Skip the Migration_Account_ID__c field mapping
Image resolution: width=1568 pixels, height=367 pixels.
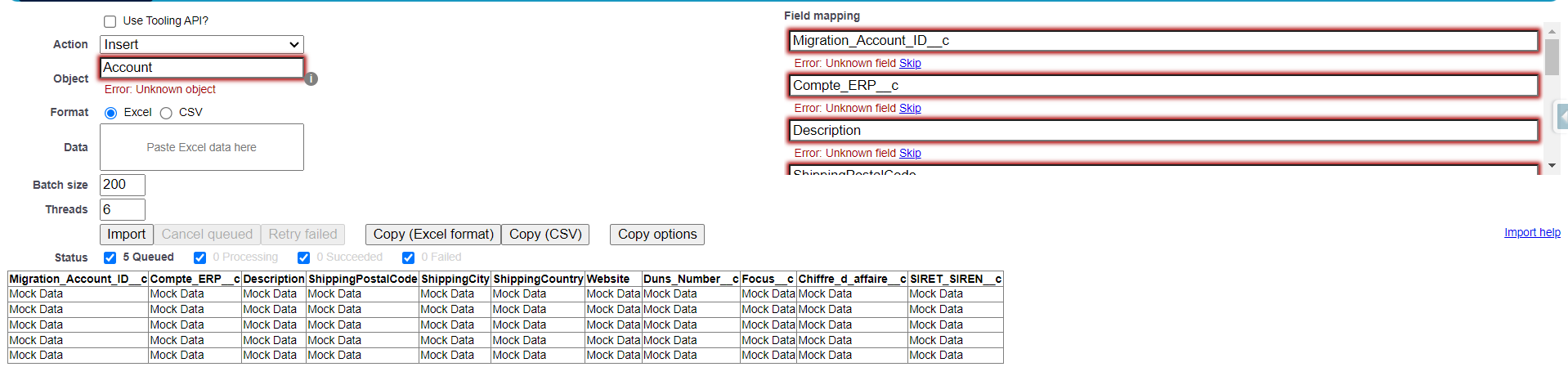click(x=910, y=63)
